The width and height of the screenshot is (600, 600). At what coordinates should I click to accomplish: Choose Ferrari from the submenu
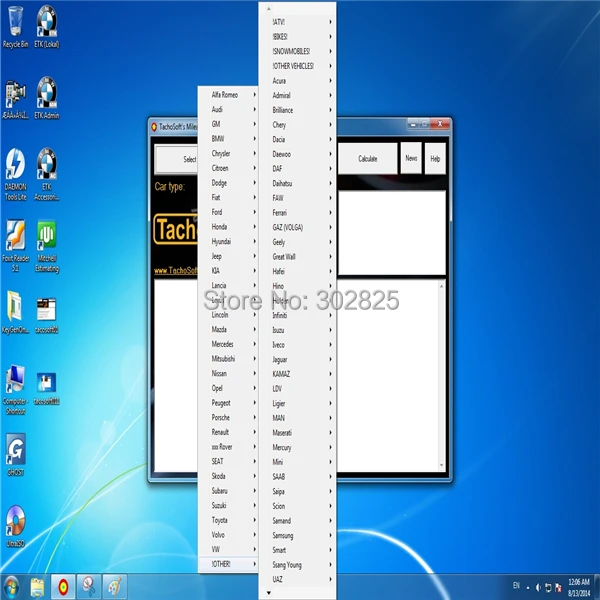(297, 213)
